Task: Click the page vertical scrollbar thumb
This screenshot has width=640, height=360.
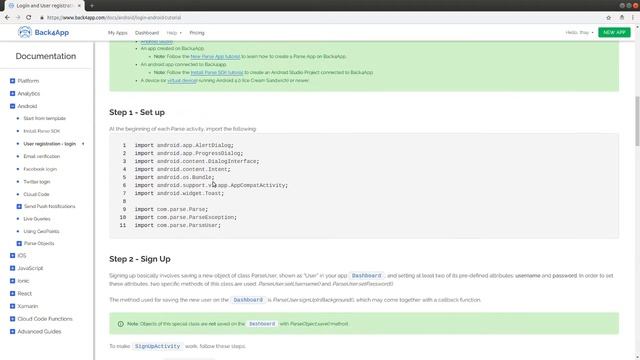Action: (x=637, y=121)
